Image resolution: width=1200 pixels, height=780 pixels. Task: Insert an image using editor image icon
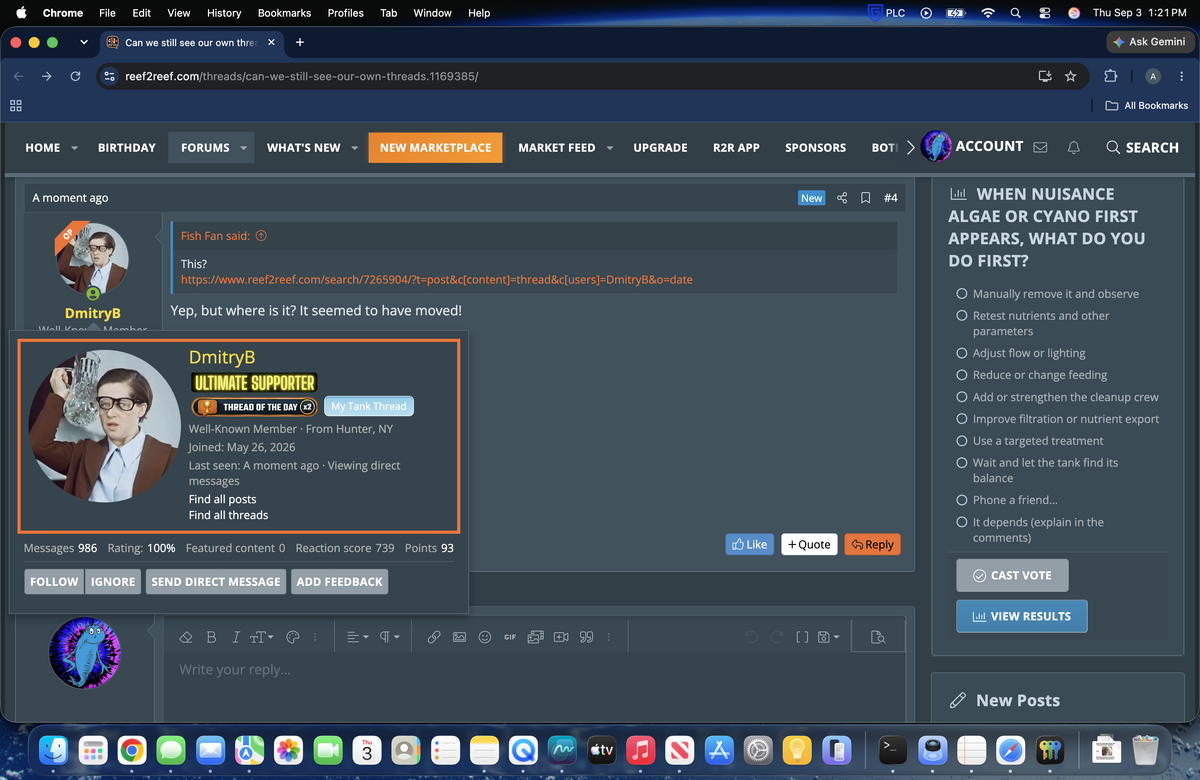(459, 637)
